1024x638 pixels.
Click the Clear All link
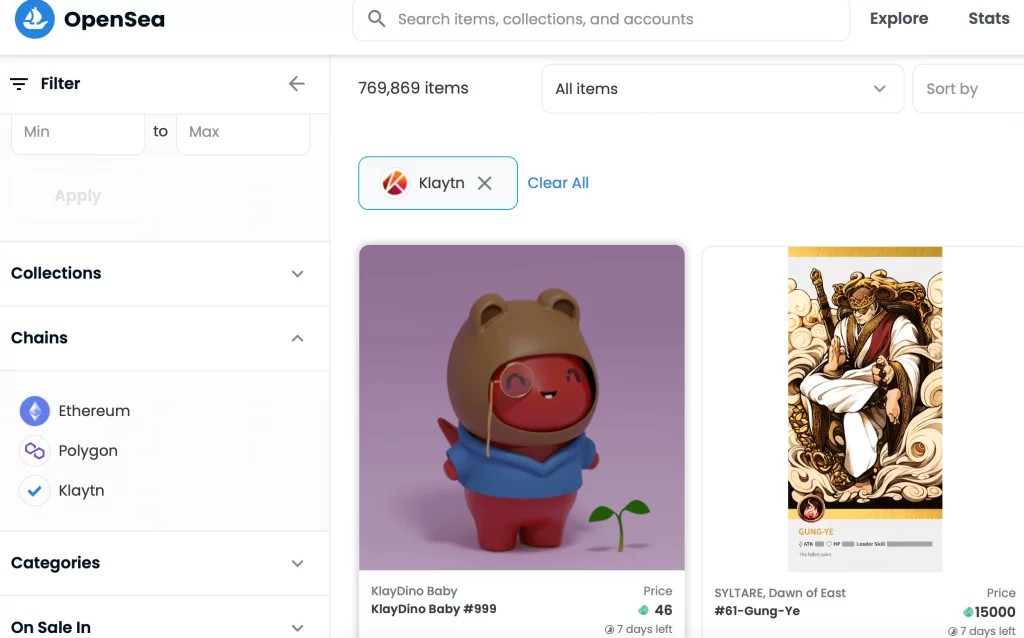(558, 183)
